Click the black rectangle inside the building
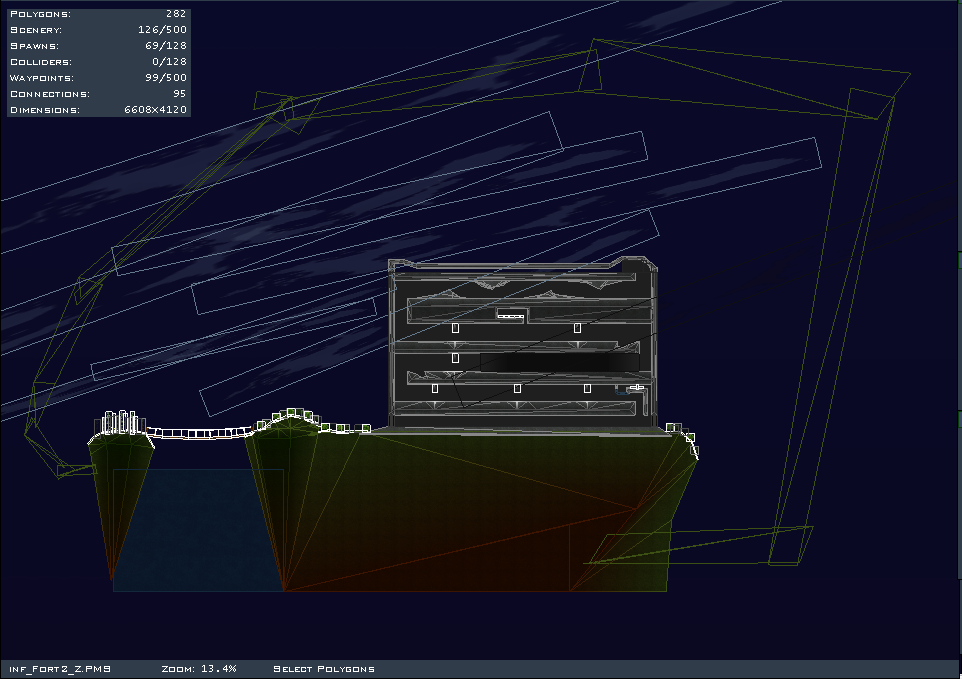Screen dimensions: 962x679 click(558, 362)
